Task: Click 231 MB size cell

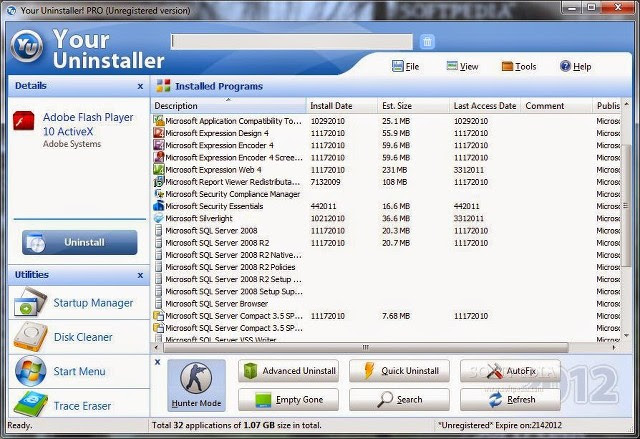Action: click(395, 170)
